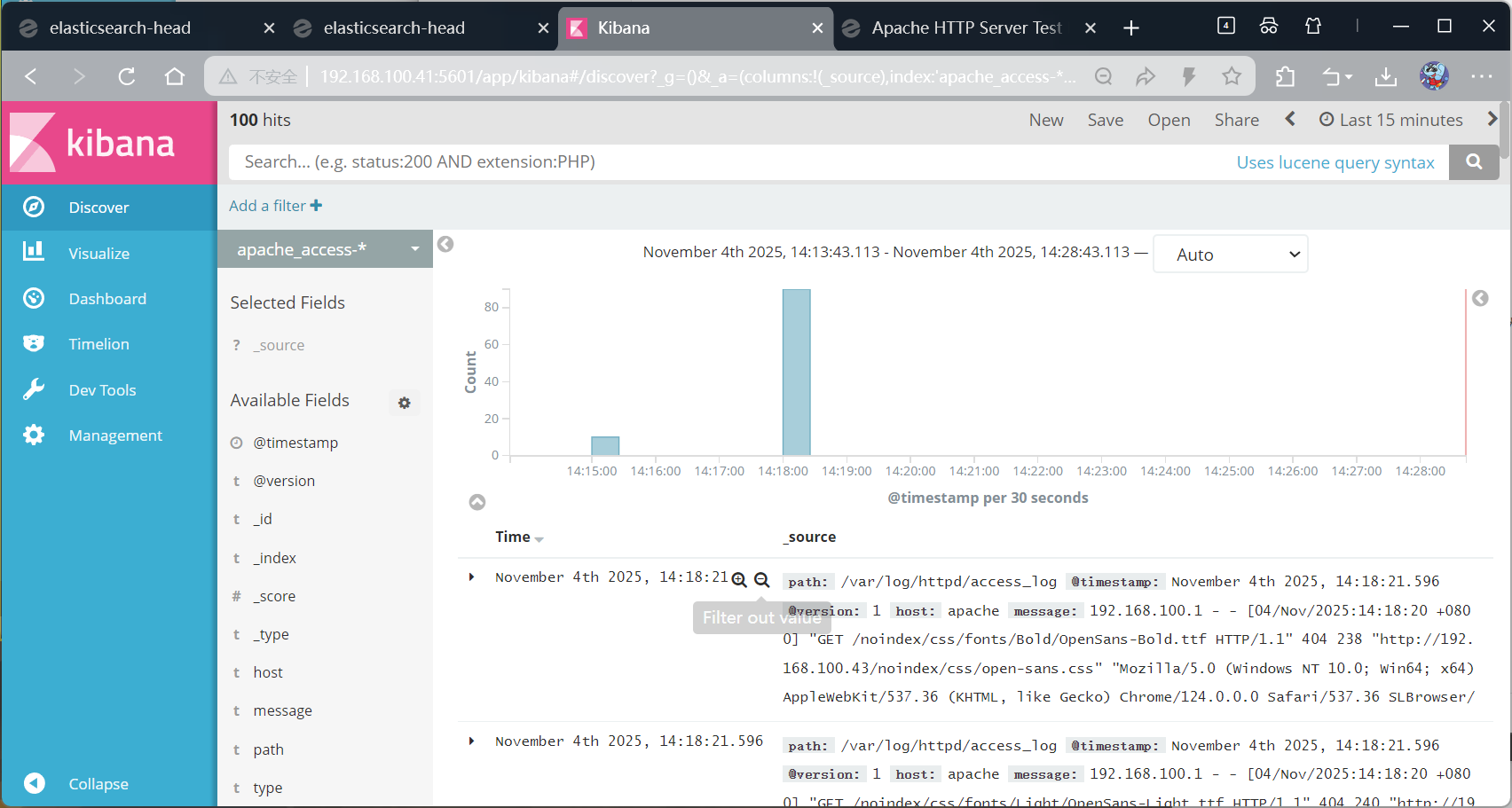Expand the second log row
The image size is (1512, 808).
tap(471, 741)
